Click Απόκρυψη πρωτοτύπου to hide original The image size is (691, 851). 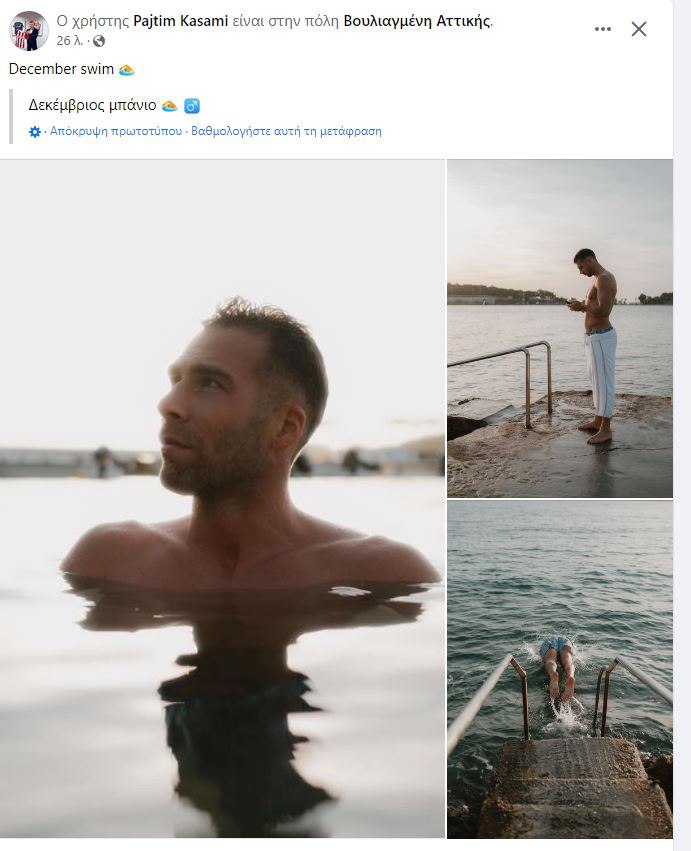pyautogui.click(x=116, y=131)
